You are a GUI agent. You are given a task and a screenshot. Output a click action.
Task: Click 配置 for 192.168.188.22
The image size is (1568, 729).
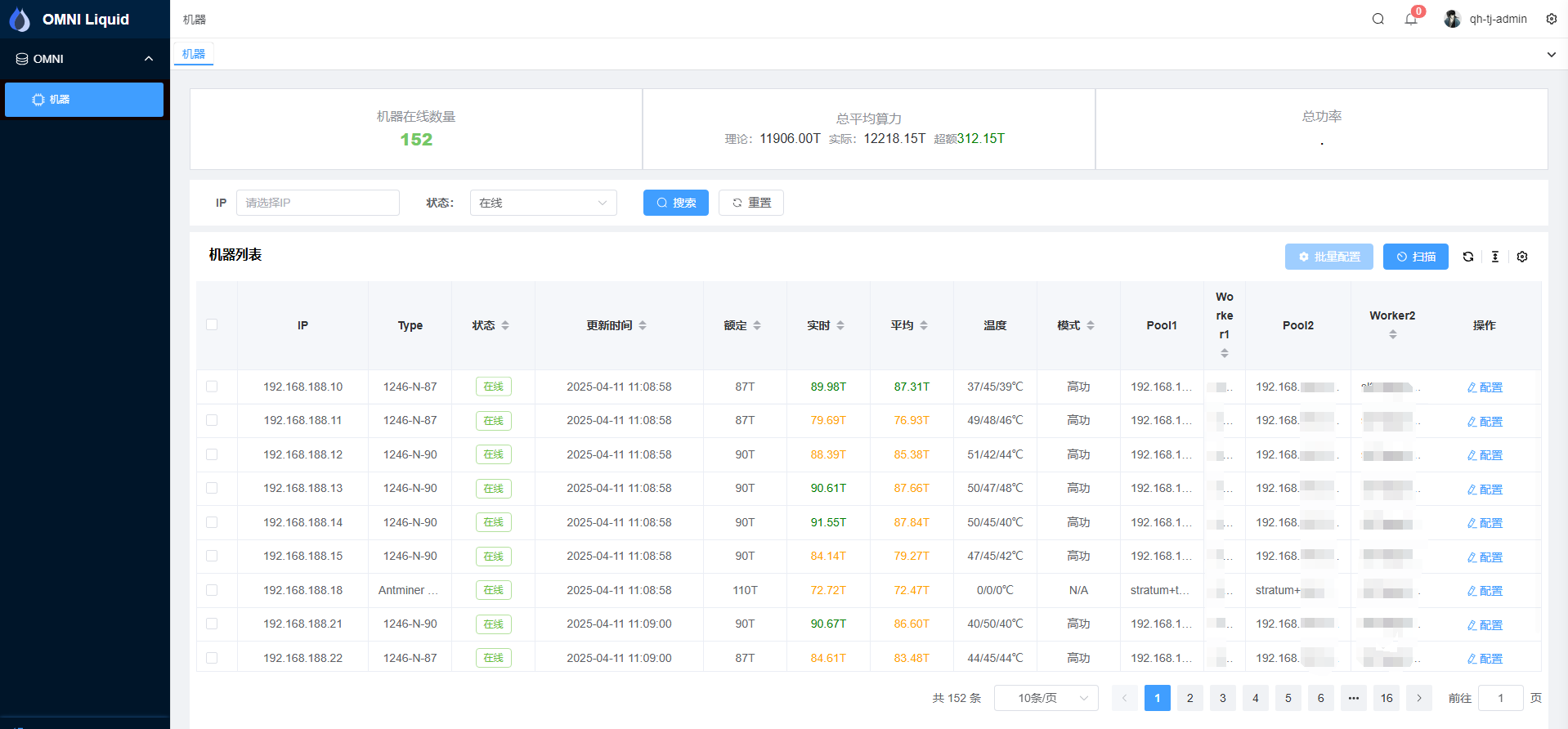(x=1485, y=659)
